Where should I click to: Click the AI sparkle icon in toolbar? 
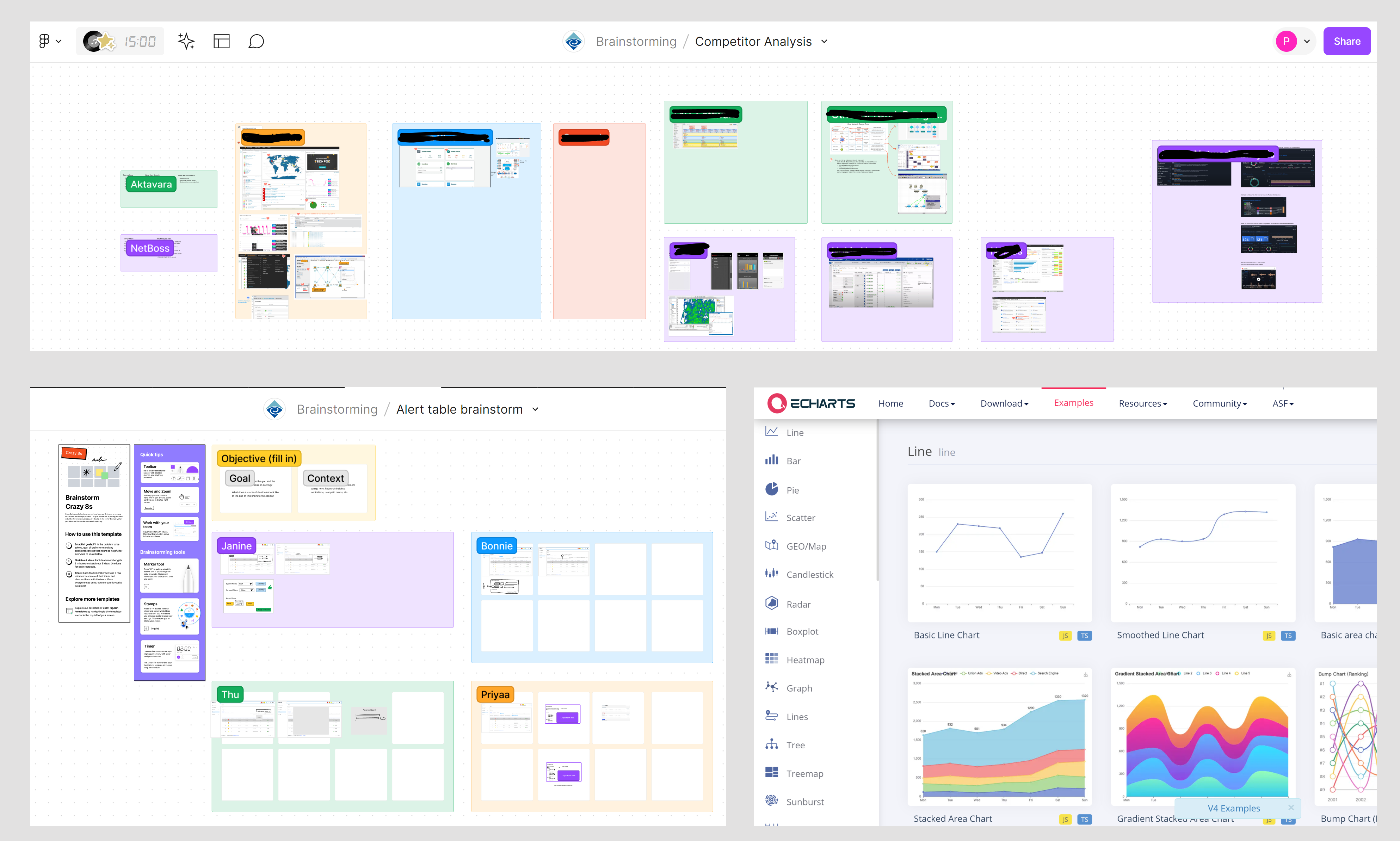click(186, 41)
